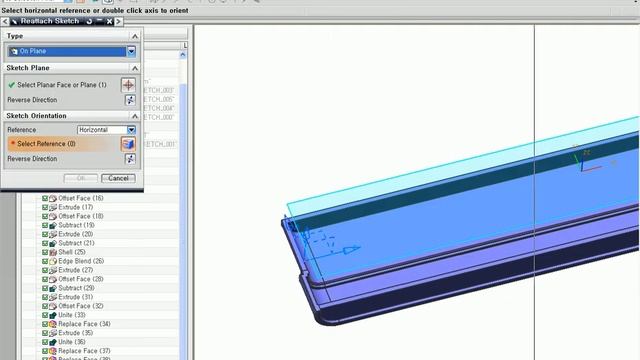Open the Horizontal reference dropdown arrow
The width and height of the screenshot is (640, 360).
131,130
